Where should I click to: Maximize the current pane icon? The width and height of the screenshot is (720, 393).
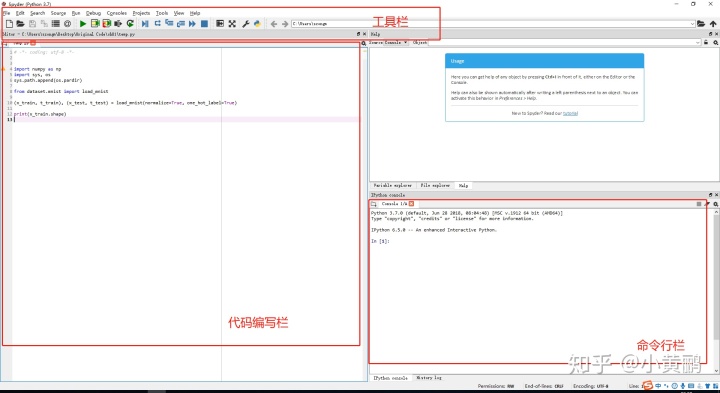[x=220, y=23]
